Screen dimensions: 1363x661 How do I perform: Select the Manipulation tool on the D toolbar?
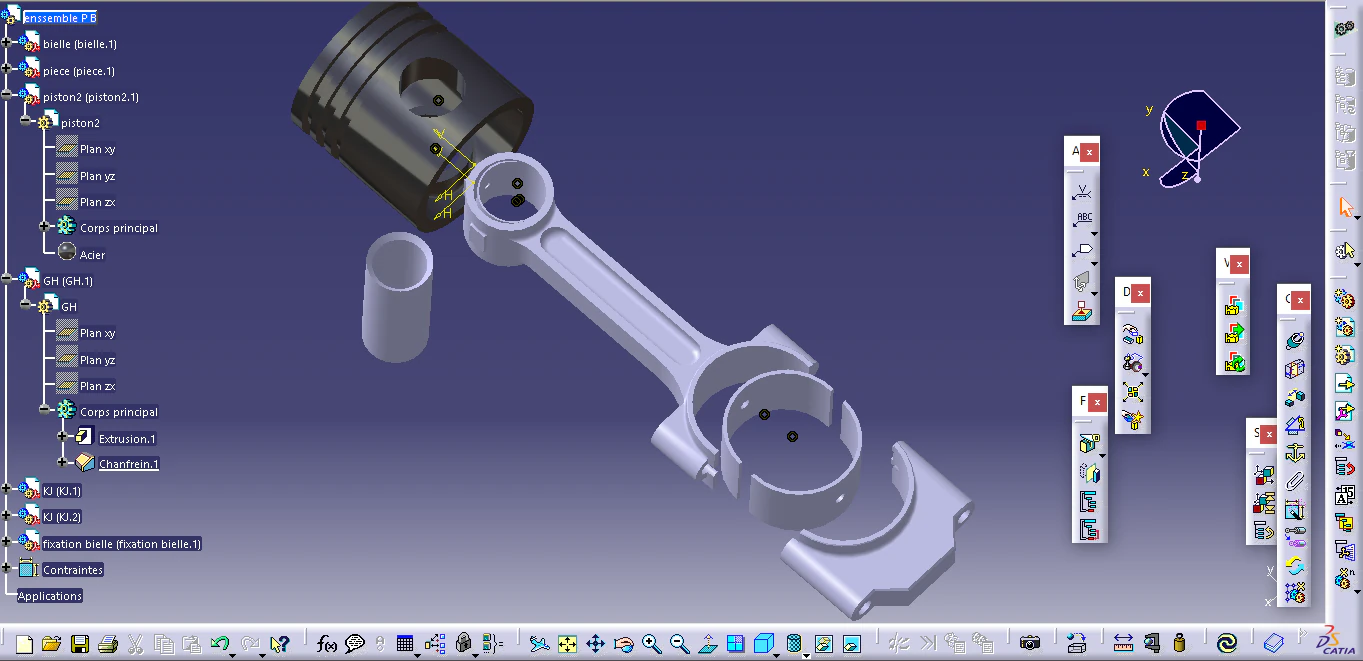point(1131,333)
